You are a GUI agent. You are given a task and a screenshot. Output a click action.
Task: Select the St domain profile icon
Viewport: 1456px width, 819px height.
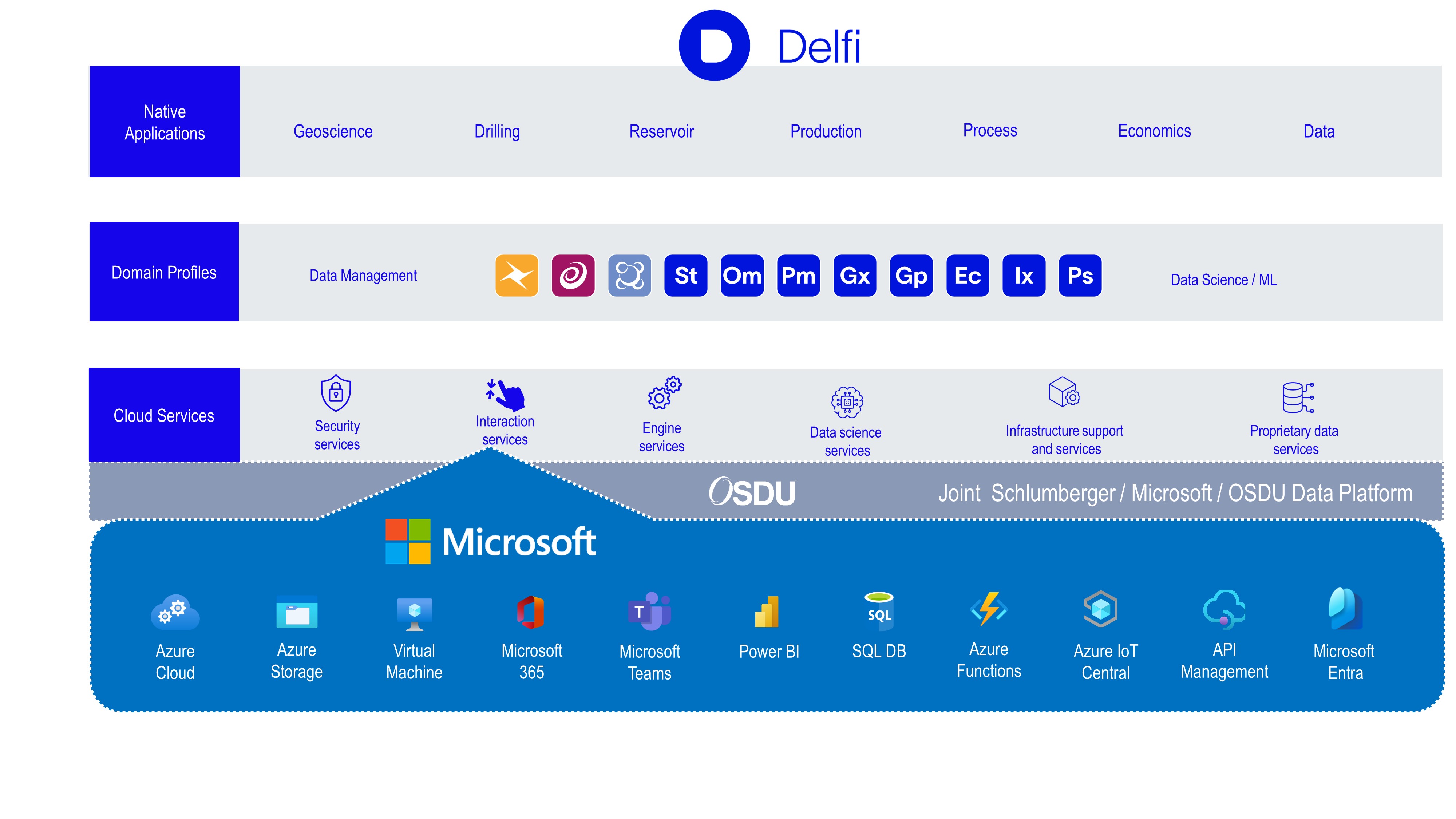[x=686, y=275]
